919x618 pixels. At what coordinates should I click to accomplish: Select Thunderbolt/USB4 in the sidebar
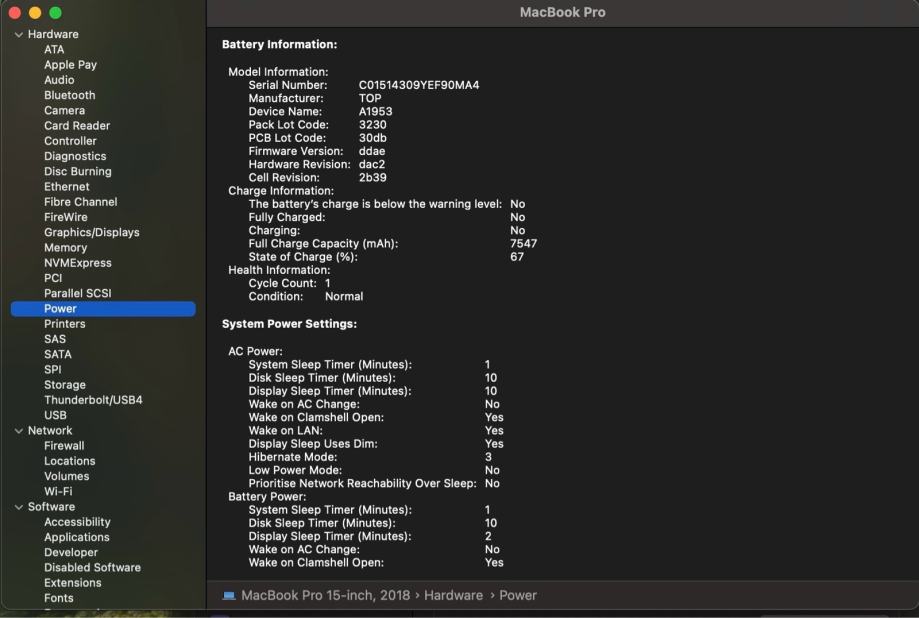(x=93, y=400)
